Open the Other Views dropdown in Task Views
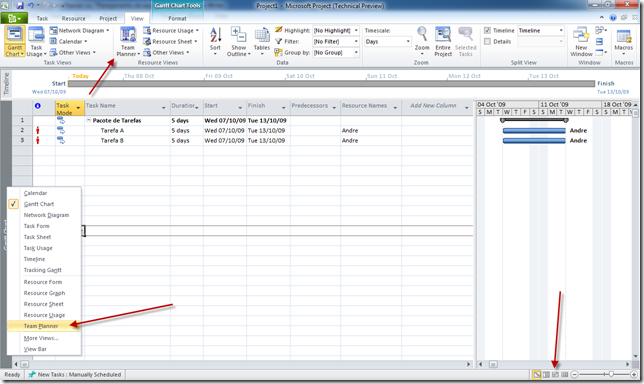The height and width of the screenshot is (384, 644). pyautogui.click(x=72, y=53)
